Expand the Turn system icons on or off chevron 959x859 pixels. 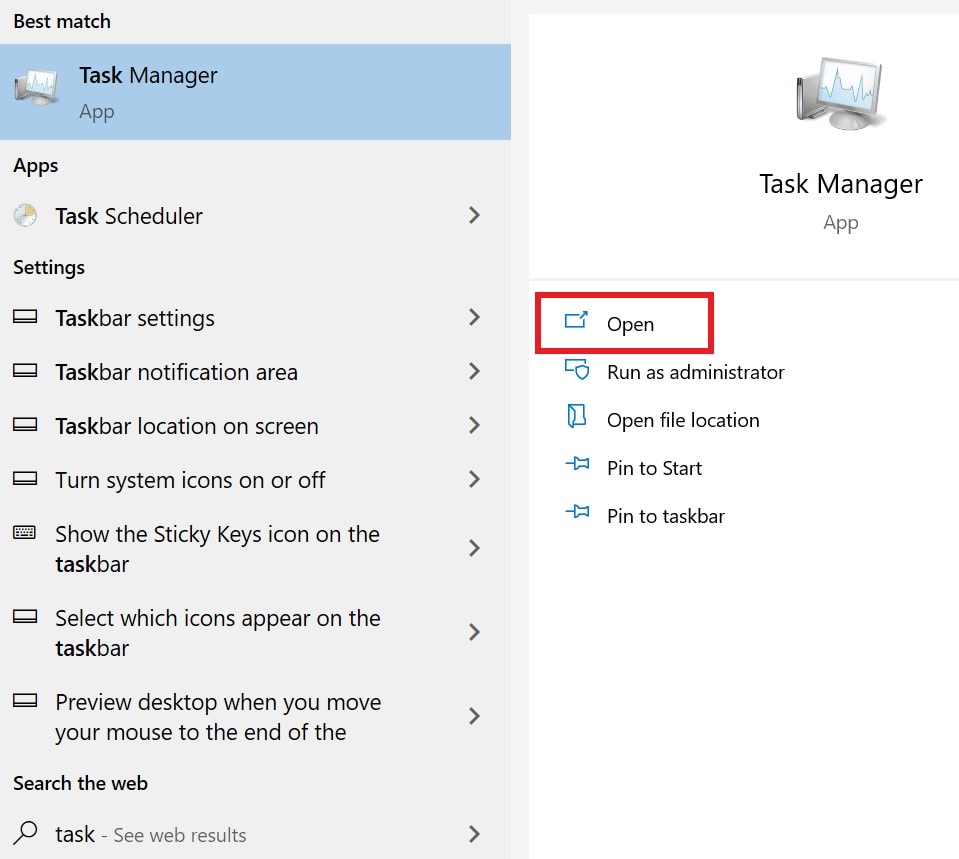(x=474, y=479)
